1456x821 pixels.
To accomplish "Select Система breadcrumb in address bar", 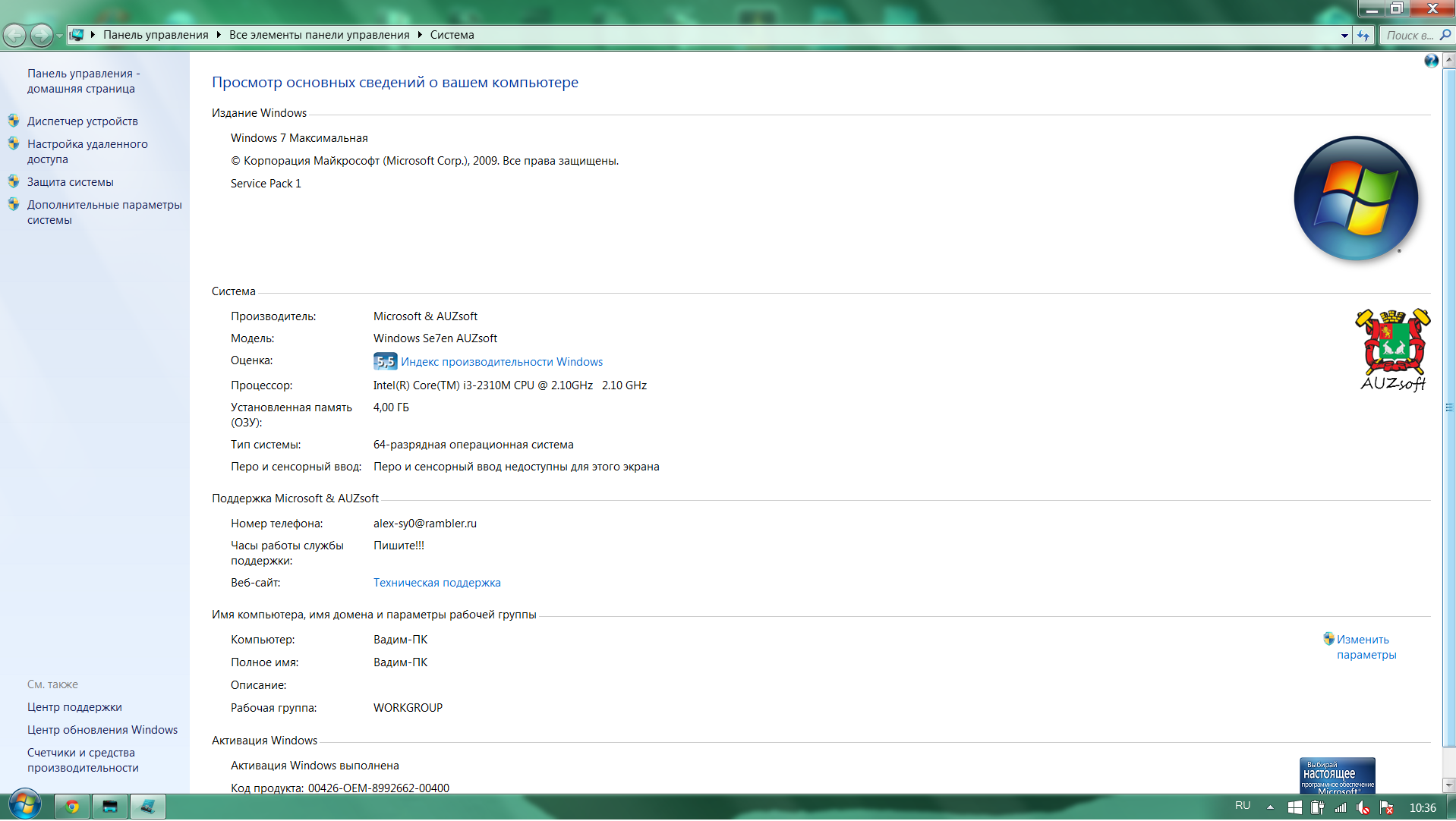I will pyautogui.click(x=452, y=35).
